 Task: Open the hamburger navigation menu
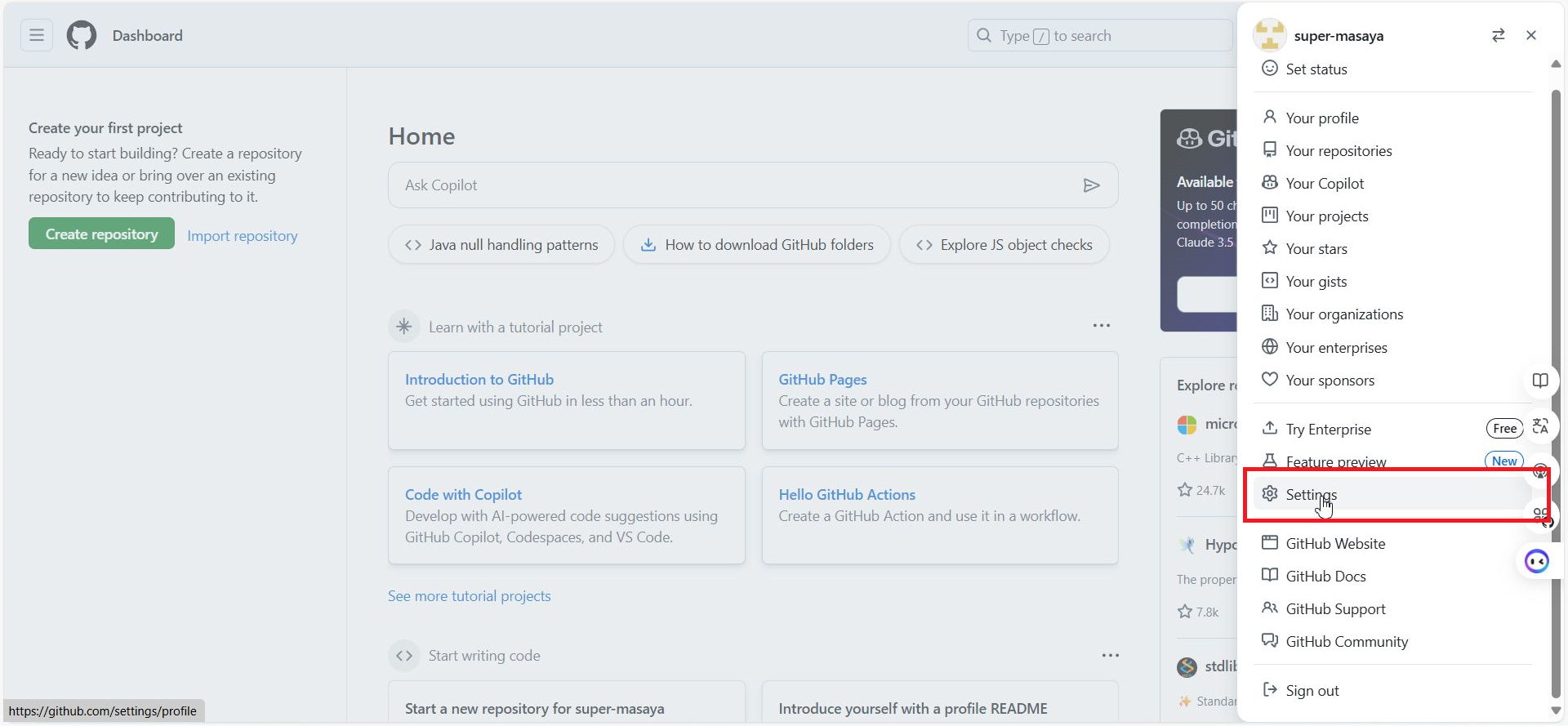[37, 35]
